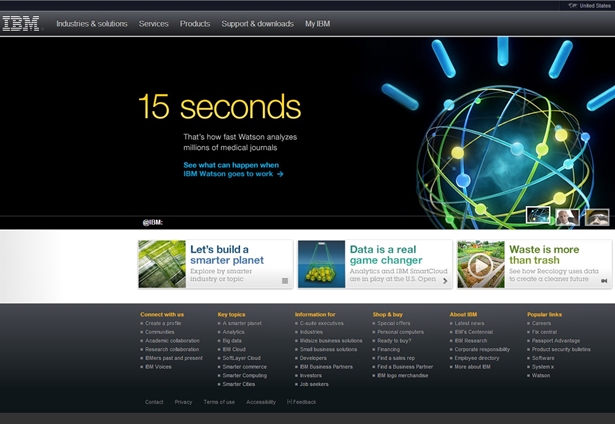This screenshot has height=424, width=615.
Task: Open Latest news link
Action: click(x=469, y=323)
